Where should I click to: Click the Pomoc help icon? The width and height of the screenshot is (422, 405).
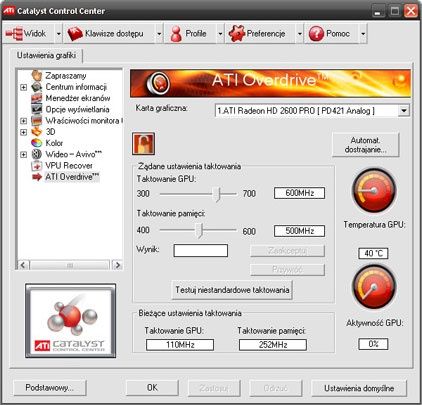coord(316,34)
